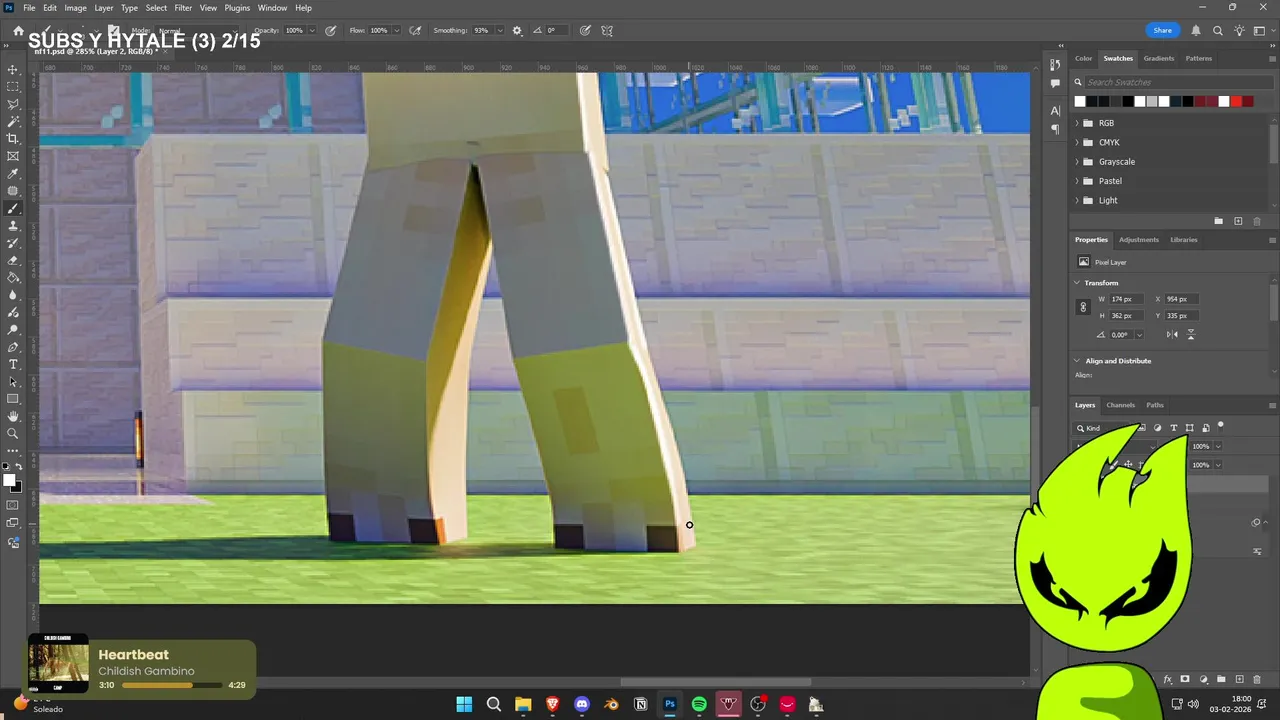Select the Pen tool
The height and width of the screenshot is (720, 1280).
click(x=13, y=347)
